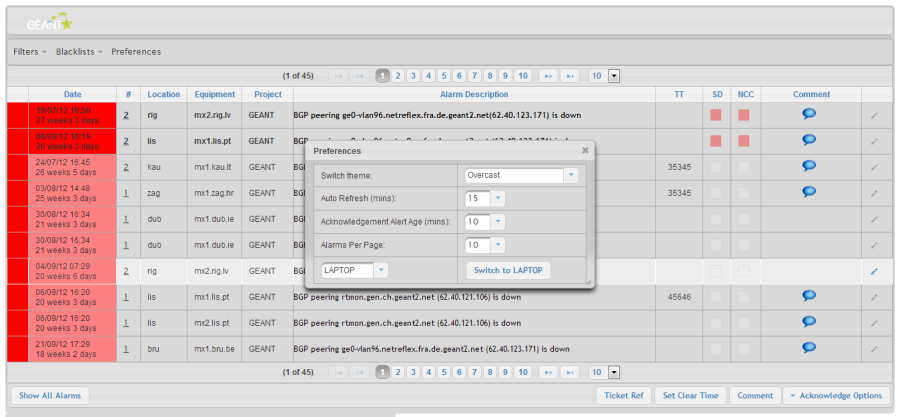Open the Blacklists menu
The image size is (900, 417).
coord(79,52)
